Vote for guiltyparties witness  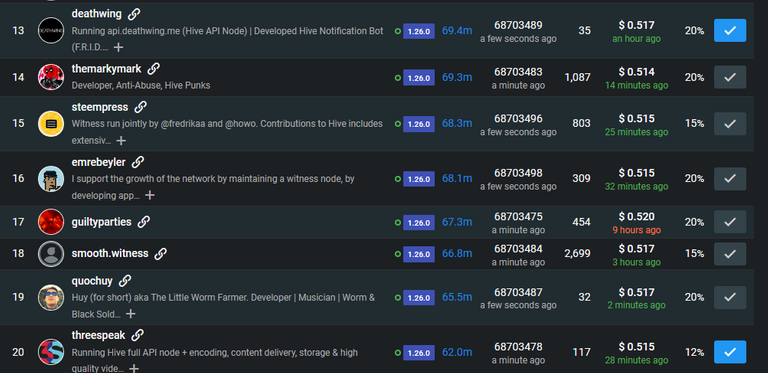tap(730, 222)
